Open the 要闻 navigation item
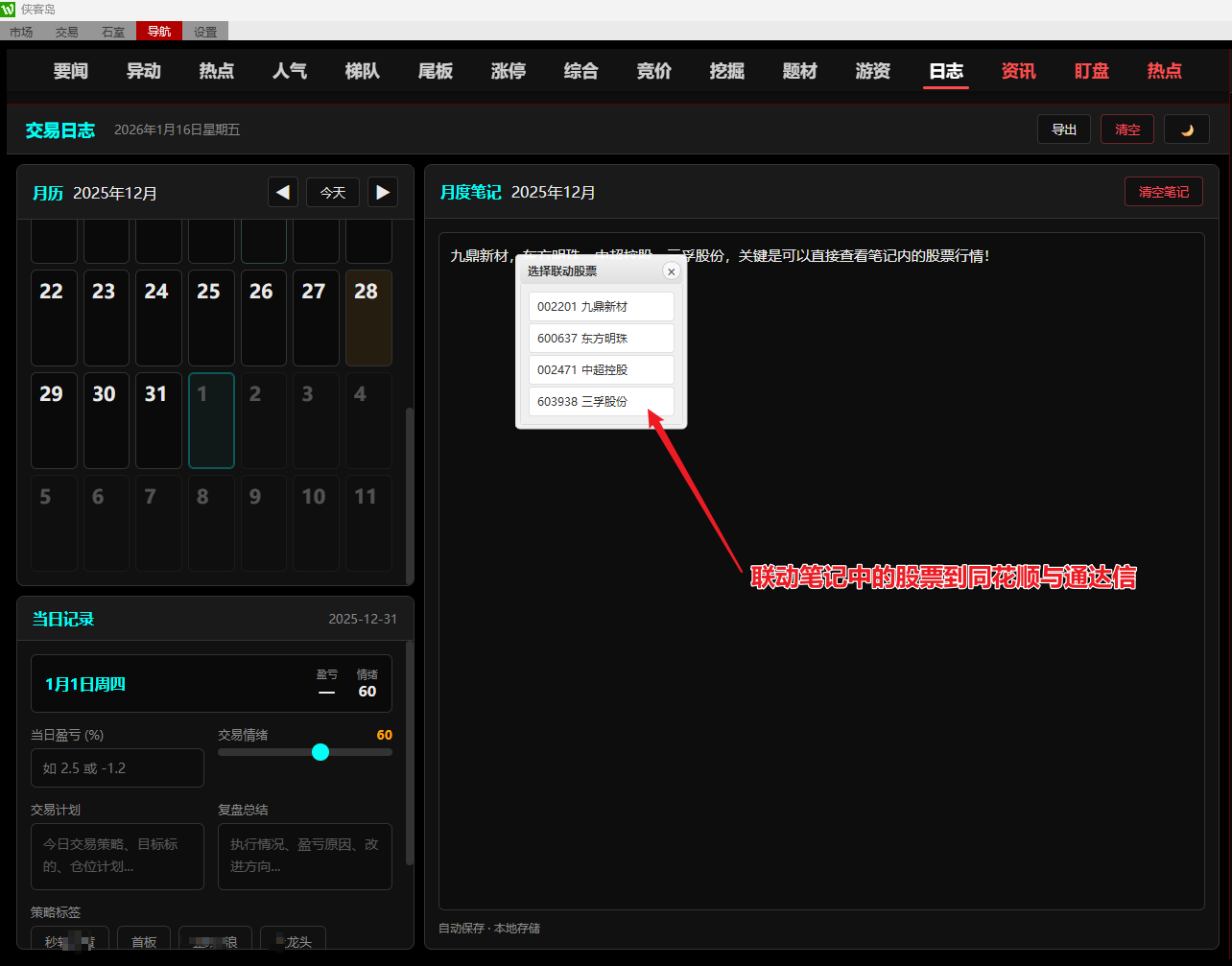The image size is (1232, 966). tap(71, 71)
